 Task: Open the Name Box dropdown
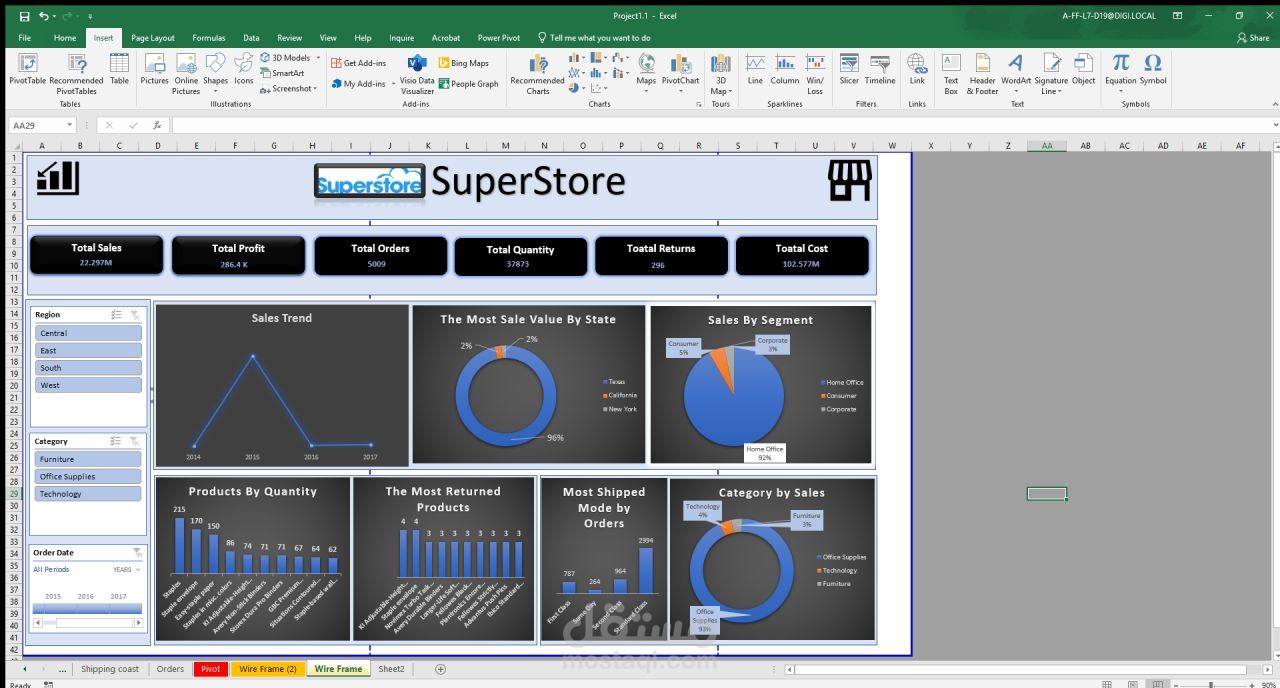pyautogui.click(x=70, y=125)
